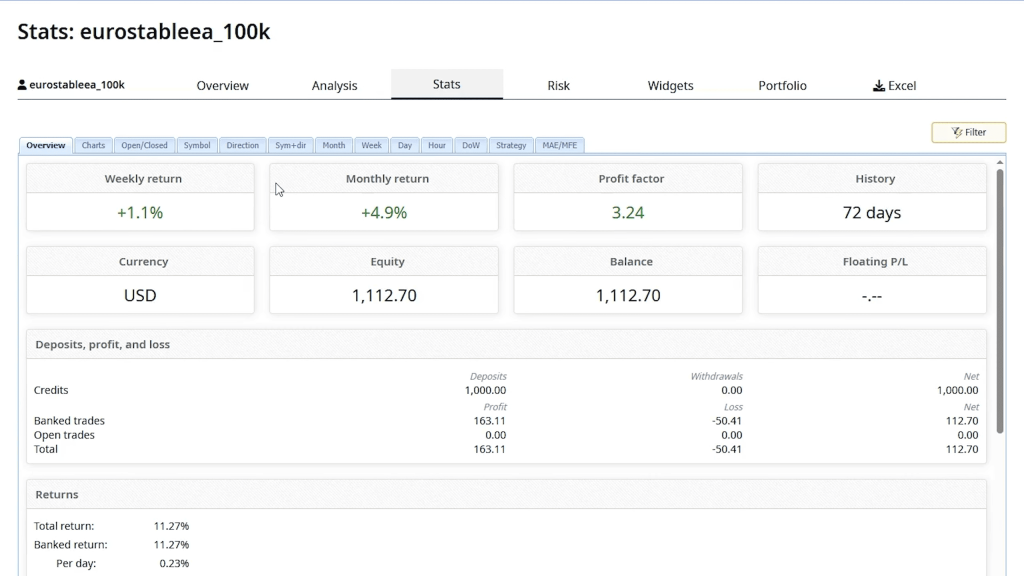Select the DoW sub-tab
The image size is (1024, 576).
[471, 145]
